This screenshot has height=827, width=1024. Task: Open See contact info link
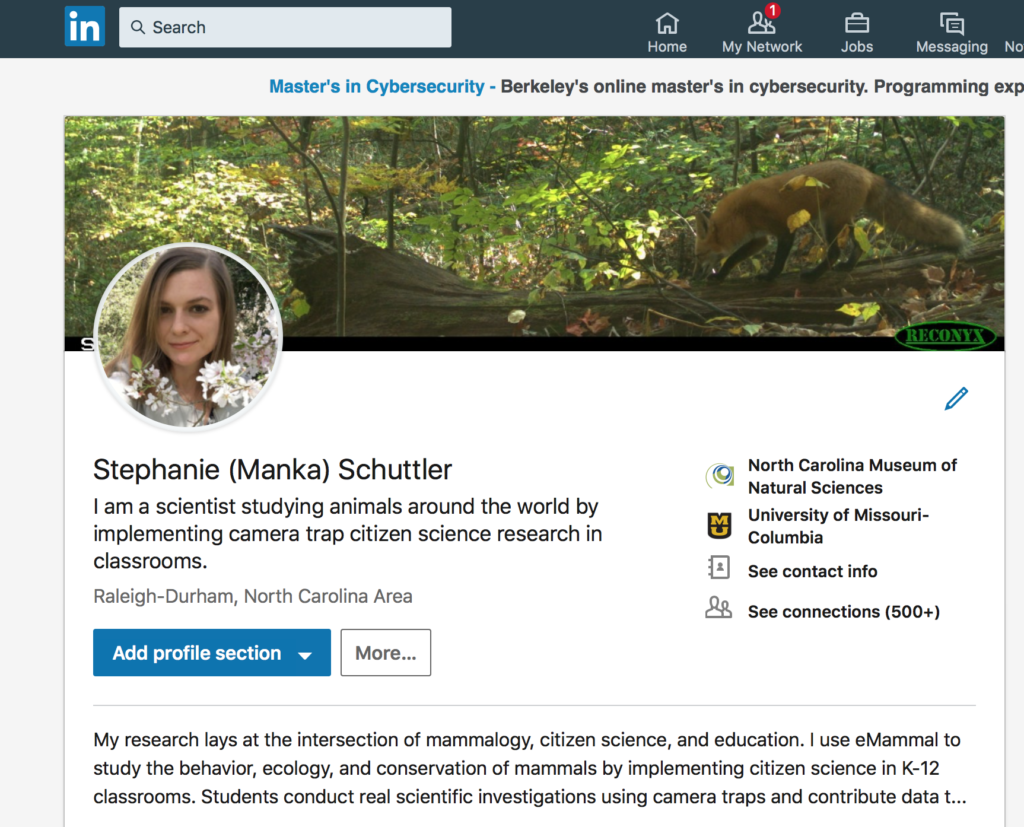812,572
